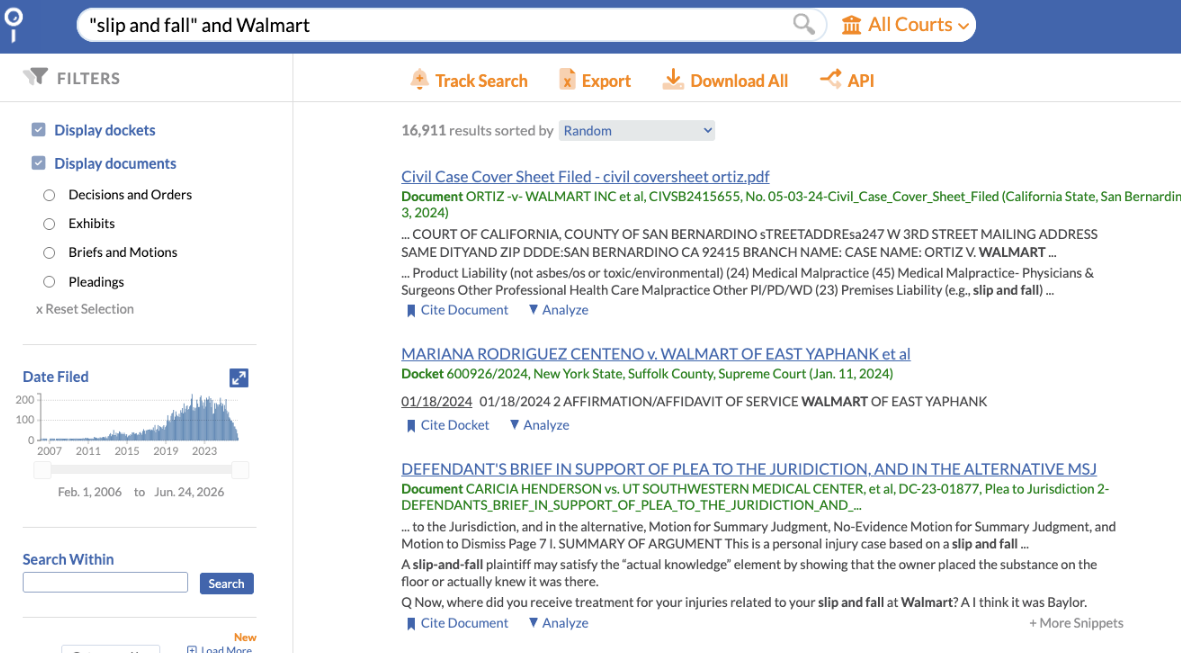Screen dimensions: 1181x653
Task: Click Track Search toolbar label
Action: click(x=481, y=81)
